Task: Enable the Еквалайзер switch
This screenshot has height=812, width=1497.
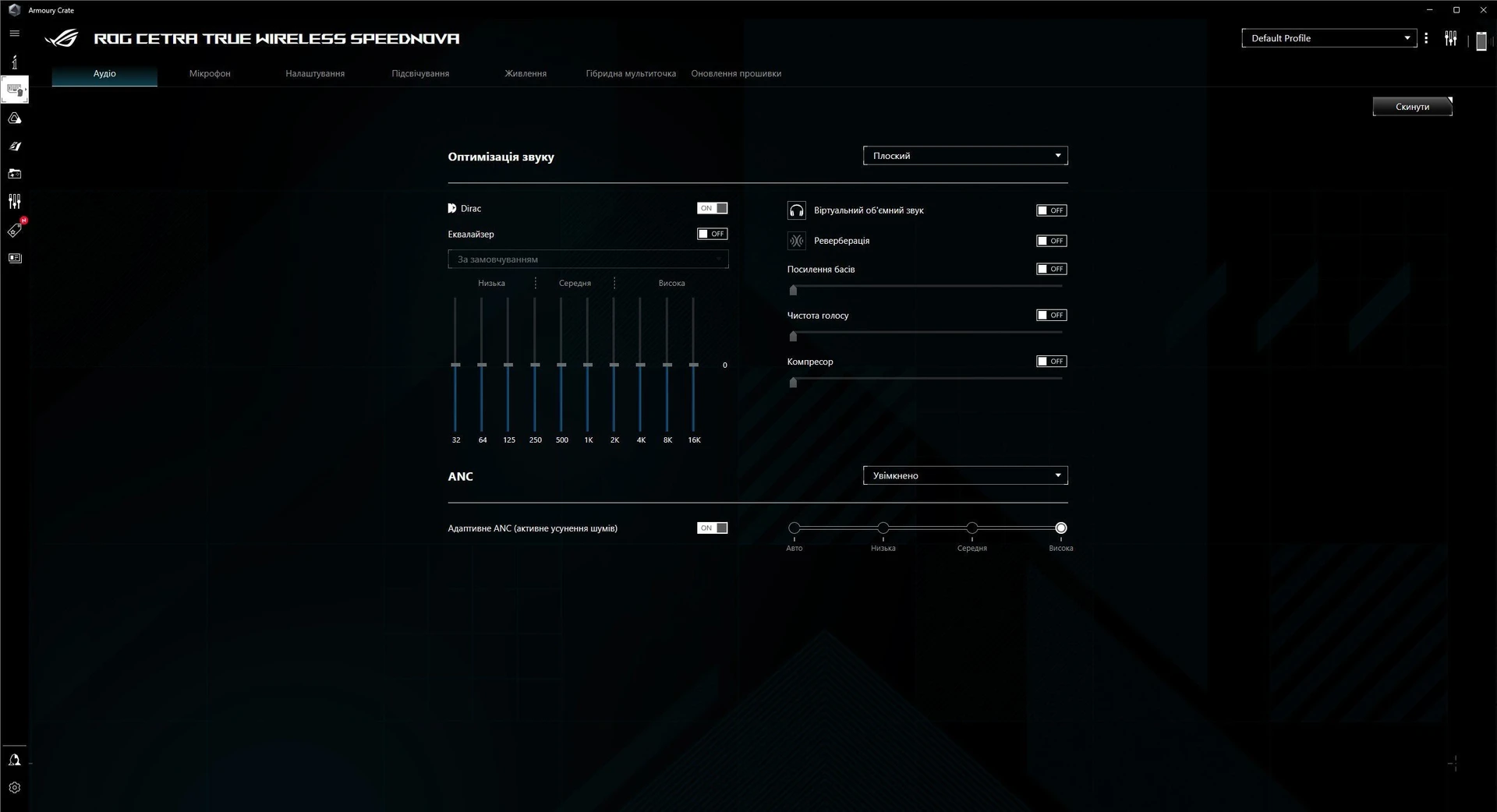Action: click(712, 234)
